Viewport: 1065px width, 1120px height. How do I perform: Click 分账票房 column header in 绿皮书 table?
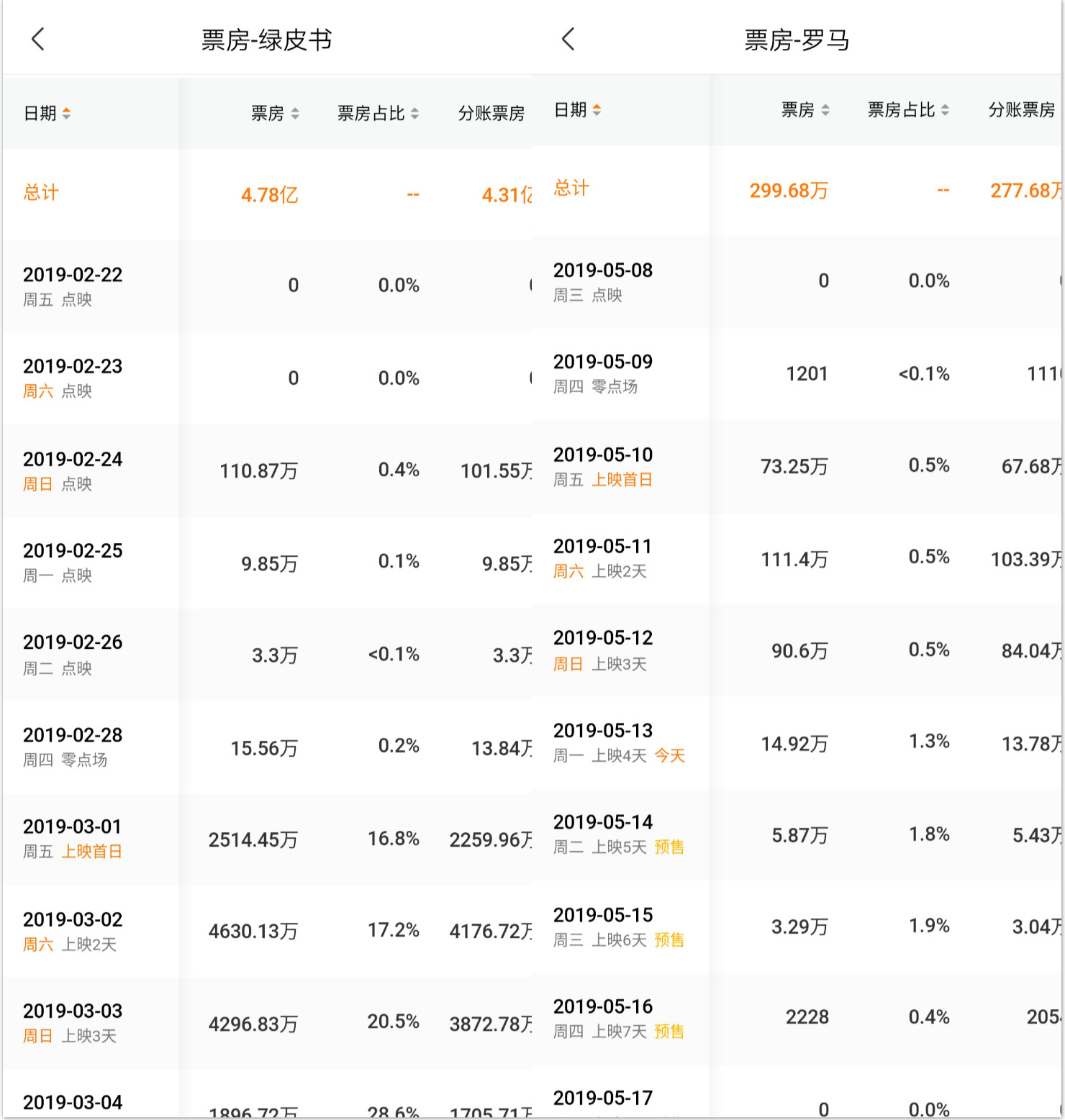[x=492, y=113]
